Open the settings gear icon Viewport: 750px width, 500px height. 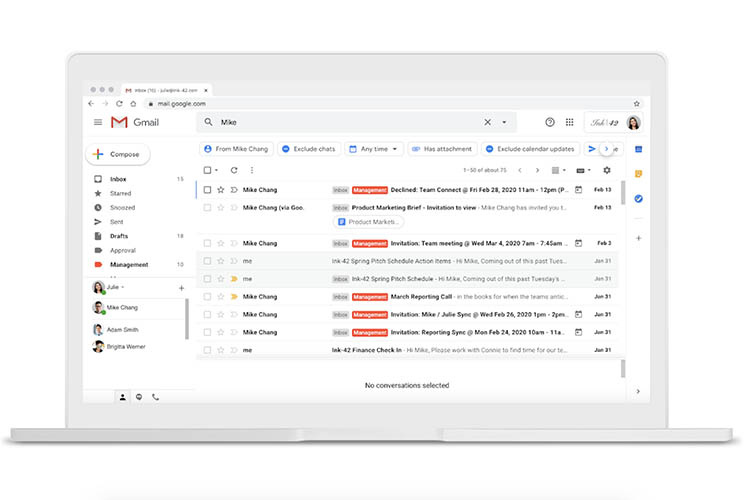pyautogui.click(x=606, y=170)
